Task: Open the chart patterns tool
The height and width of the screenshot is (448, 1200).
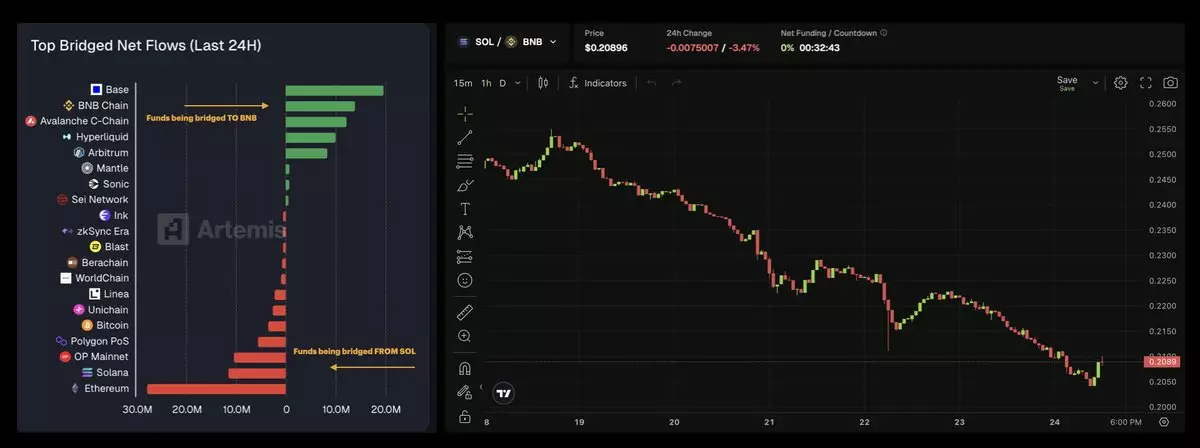Action: (x=465, y=232)
